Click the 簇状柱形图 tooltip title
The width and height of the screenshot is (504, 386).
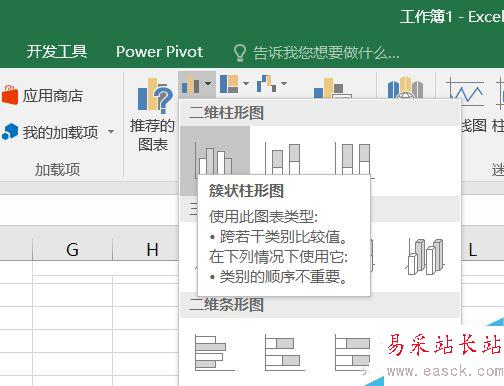coord(246,191)
